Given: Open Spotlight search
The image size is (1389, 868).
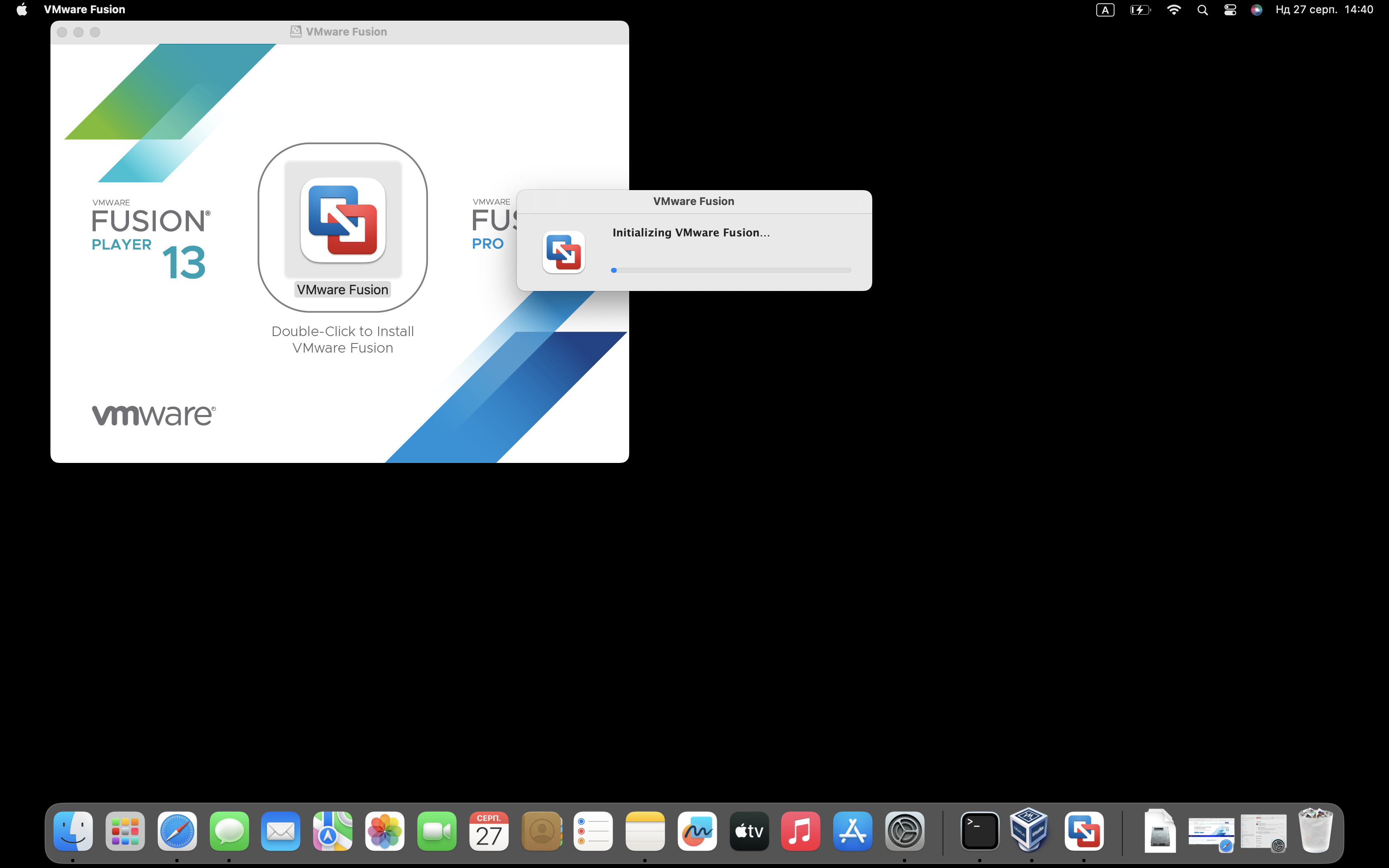Looking at the screenshot, I should (1203, 10).
